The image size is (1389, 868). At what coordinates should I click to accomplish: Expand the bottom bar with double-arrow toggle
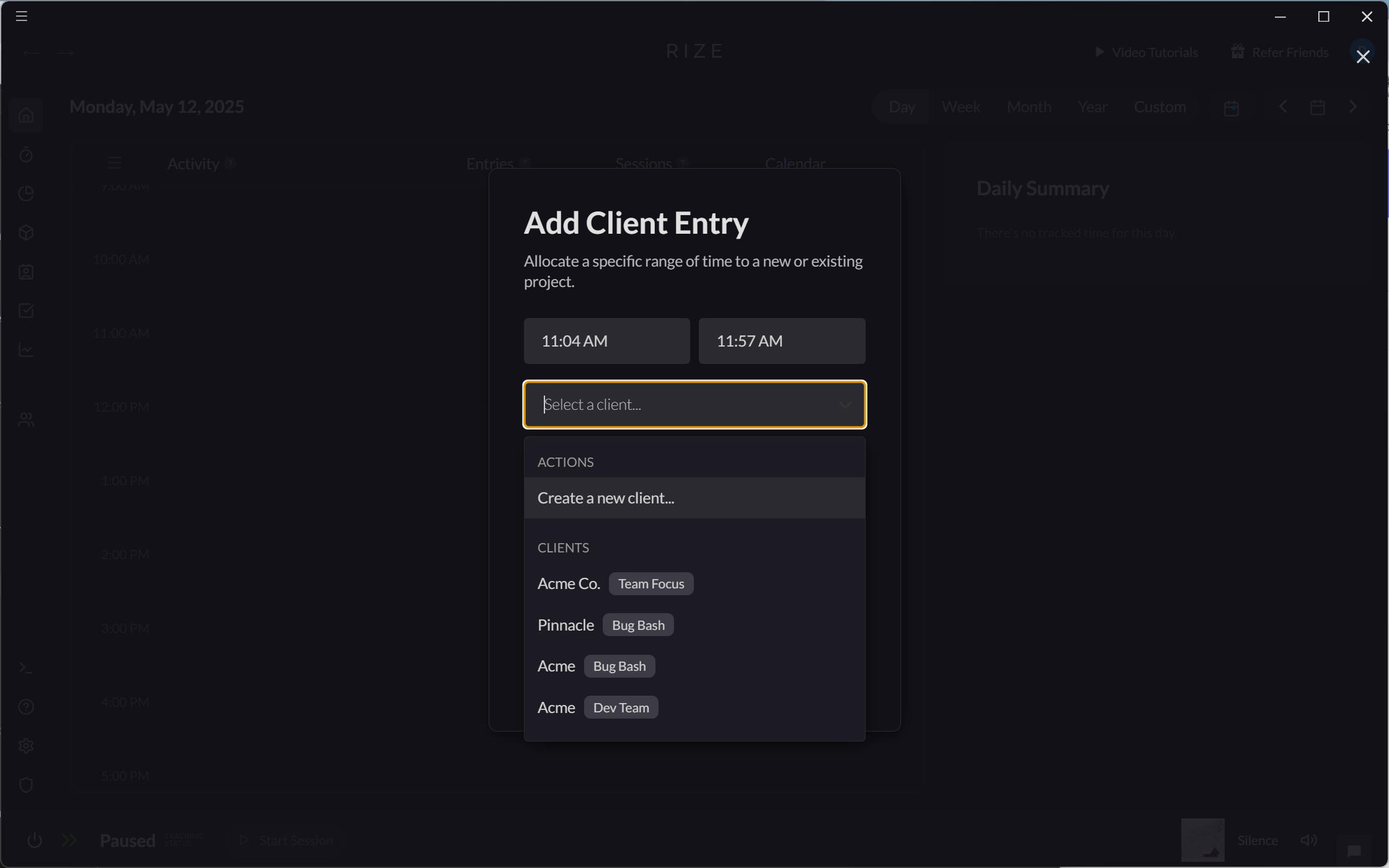tap(68, 840)
